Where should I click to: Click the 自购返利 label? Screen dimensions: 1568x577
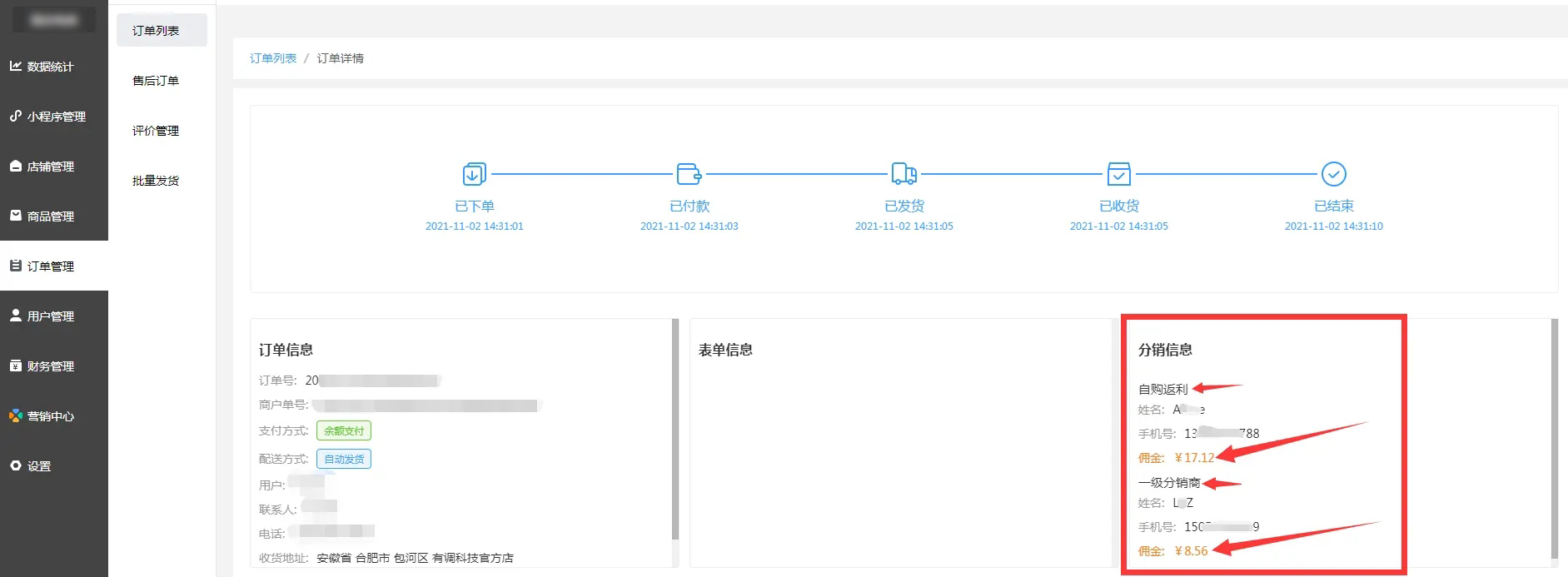pos(1162,389)
